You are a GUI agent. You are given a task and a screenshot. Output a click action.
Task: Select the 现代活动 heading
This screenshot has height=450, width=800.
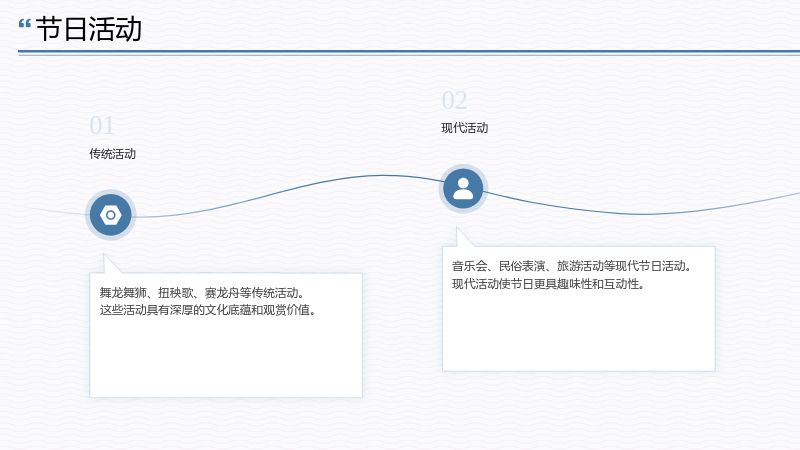464,128
